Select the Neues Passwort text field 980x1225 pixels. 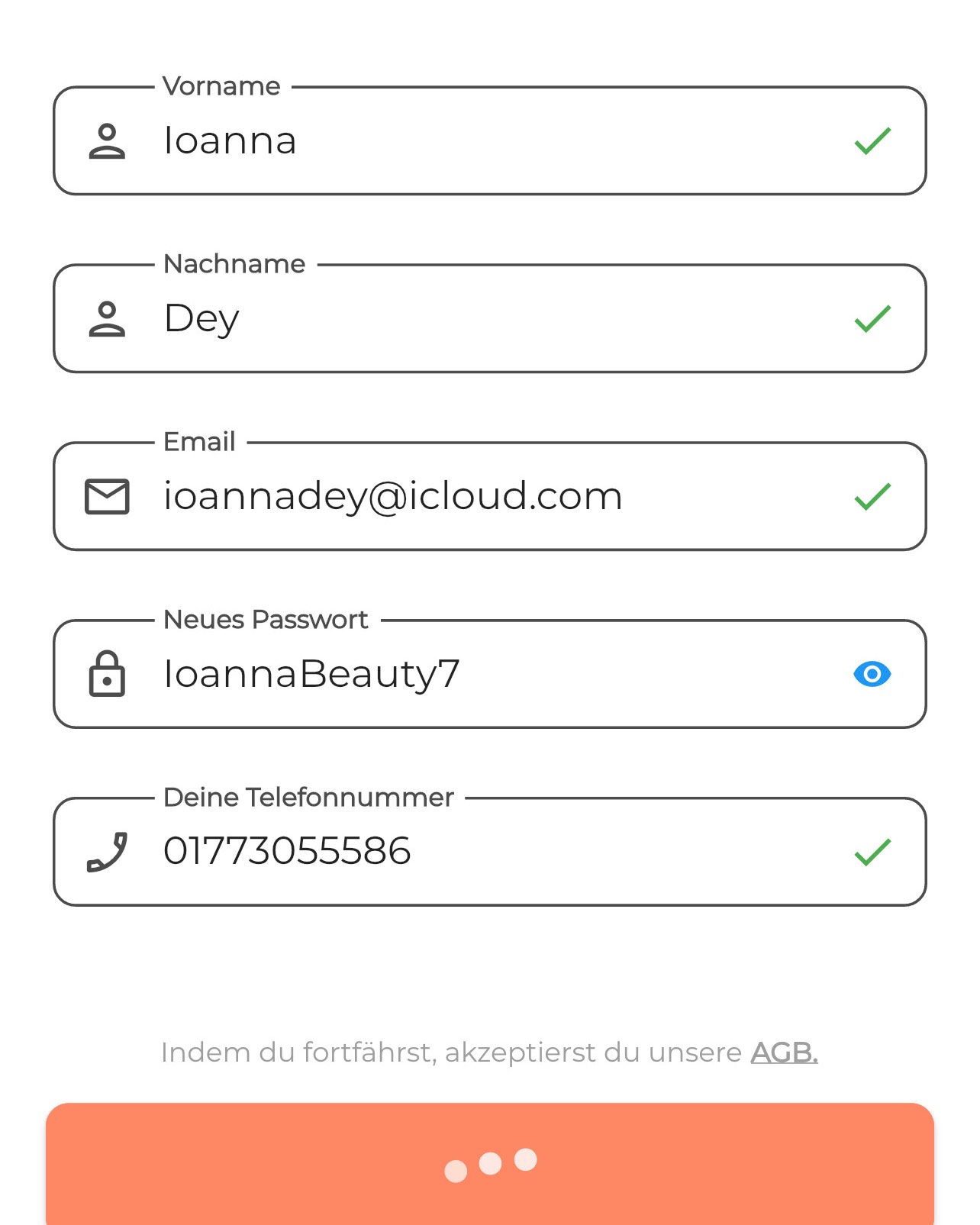(488, 674)
